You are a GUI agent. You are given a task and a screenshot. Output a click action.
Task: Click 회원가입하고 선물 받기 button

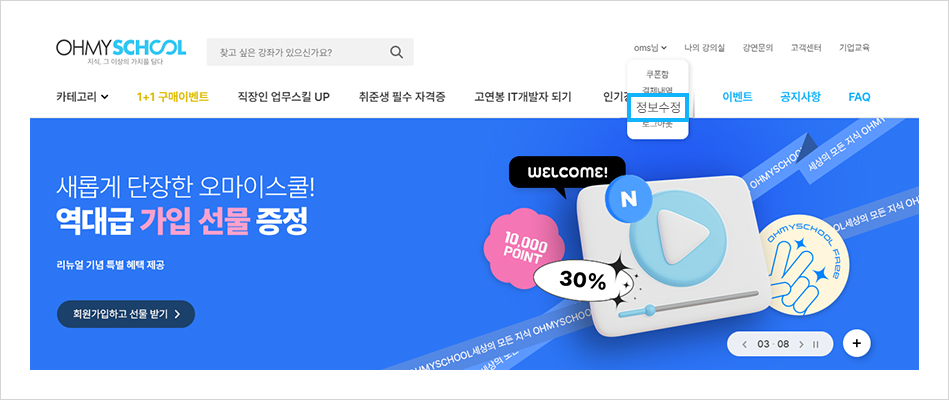coord(126,314)
